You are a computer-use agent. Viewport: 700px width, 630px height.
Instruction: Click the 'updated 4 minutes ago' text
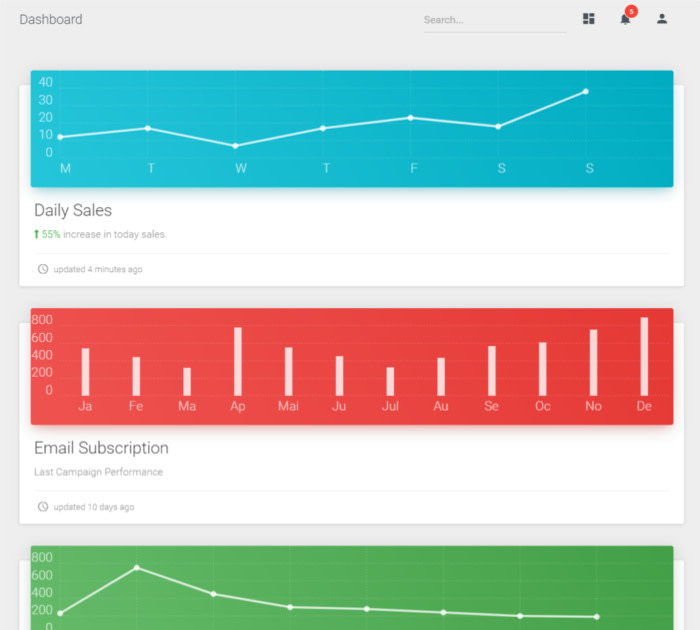(x=98, y=269)
